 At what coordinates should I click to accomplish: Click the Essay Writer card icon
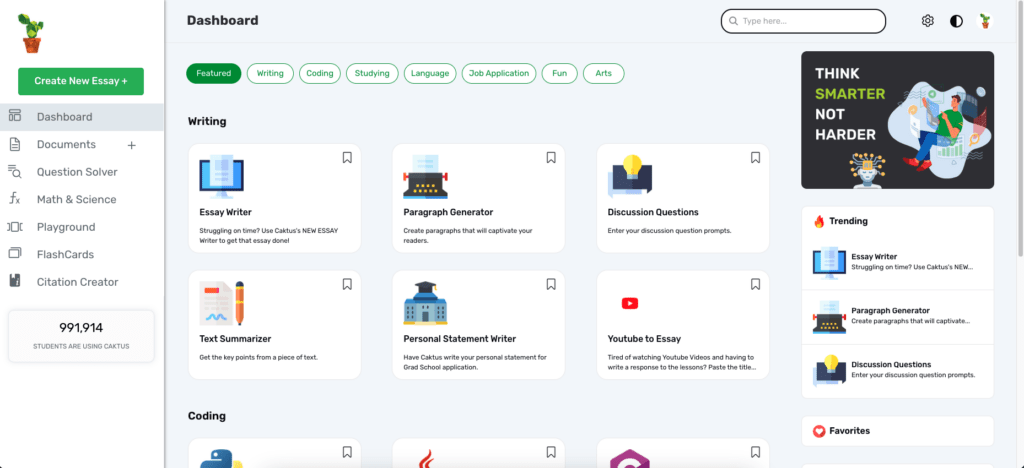click(x=219, y=175)
